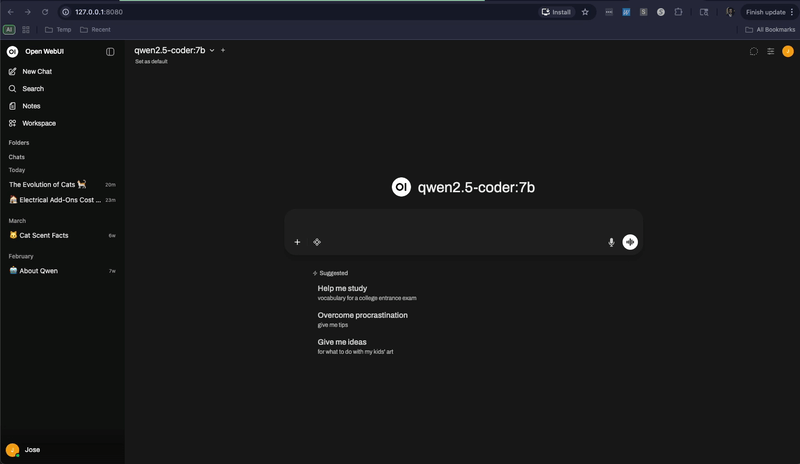Reload the page with refresh icon
This screenshot has height=464, width=800.
coord(45,12)
